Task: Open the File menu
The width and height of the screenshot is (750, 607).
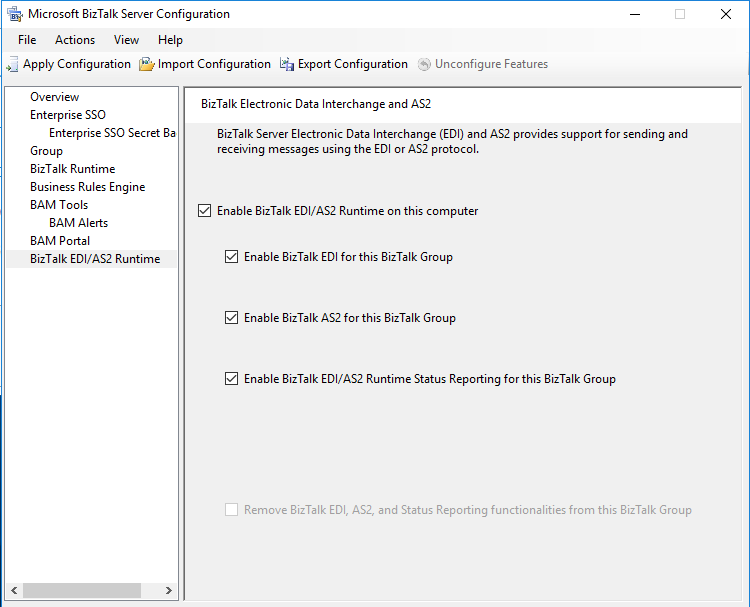Action: tap(27, 40)
